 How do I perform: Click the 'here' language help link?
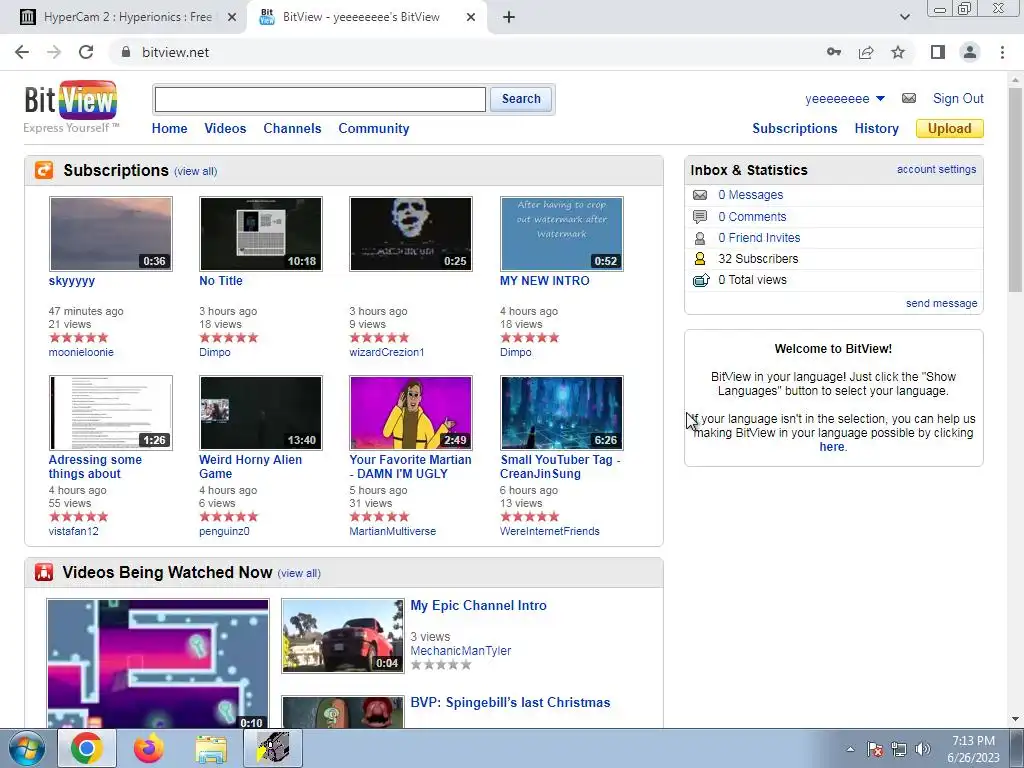point(832,447)
